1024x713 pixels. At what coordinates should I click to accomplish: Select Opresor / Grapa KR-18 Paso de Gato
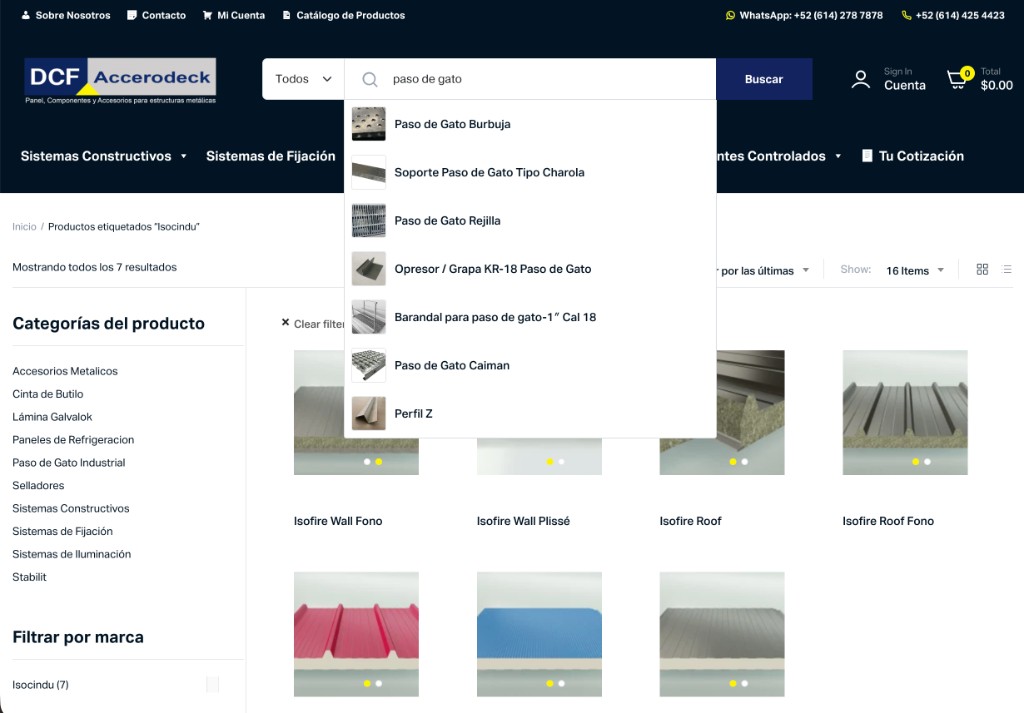[x=492, y=269]
